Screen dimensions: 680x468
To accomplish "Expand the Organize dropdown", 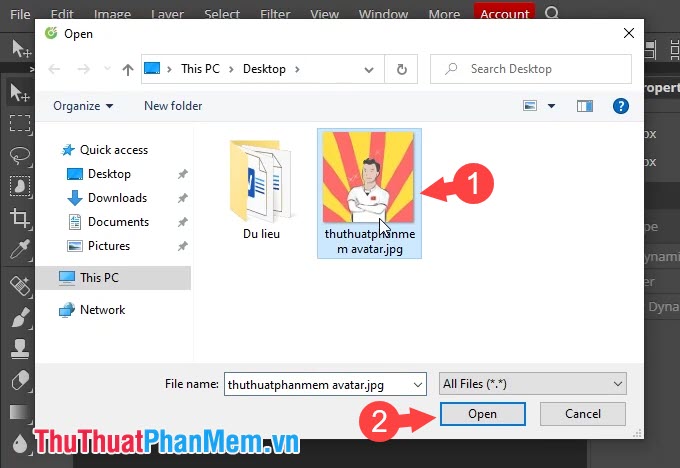I will click(x=83, y=105).
